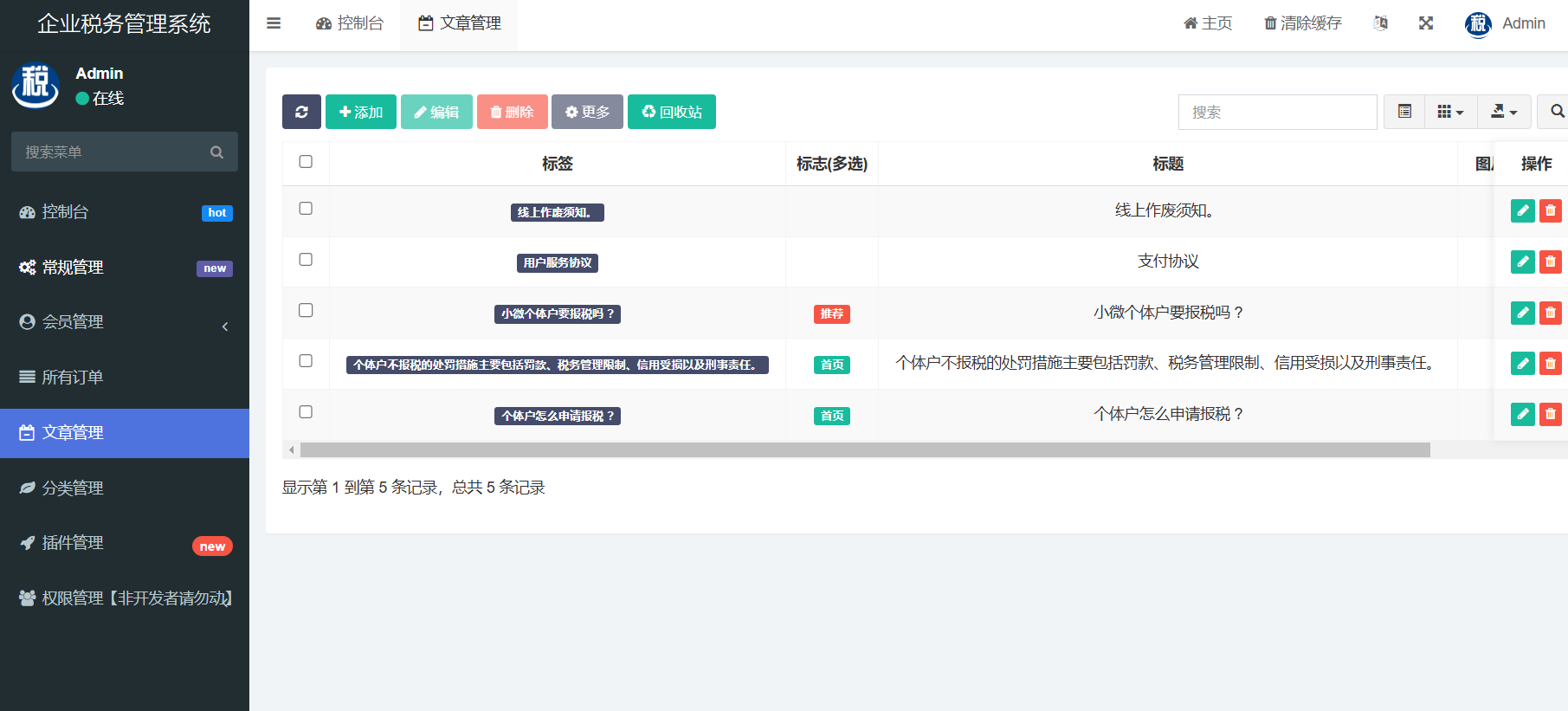This screenshot has width=1568, height=711.
Task: Edit the 支付协议 row with pencil icon
Action: tap(1522, 262)
